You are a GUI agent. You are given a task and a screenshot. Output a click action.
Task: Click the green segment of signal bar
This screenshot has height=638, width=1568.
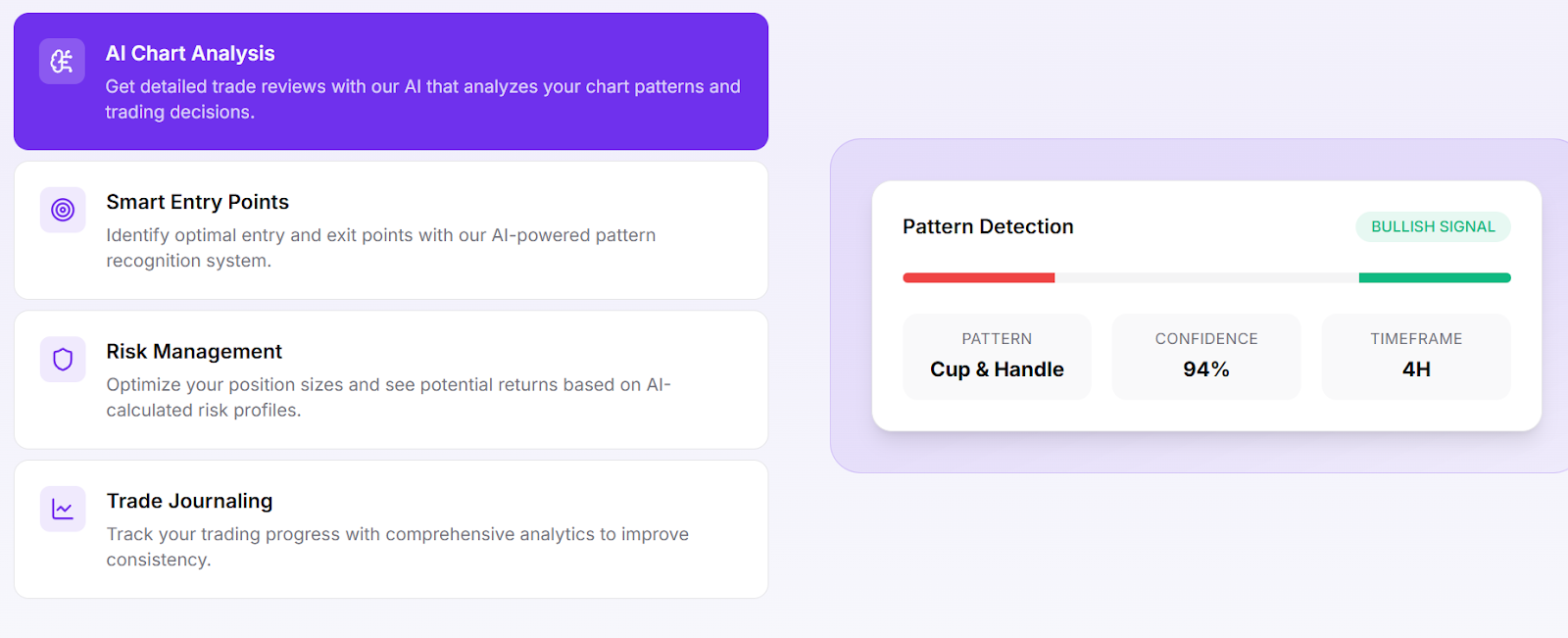click(1434, 278)
